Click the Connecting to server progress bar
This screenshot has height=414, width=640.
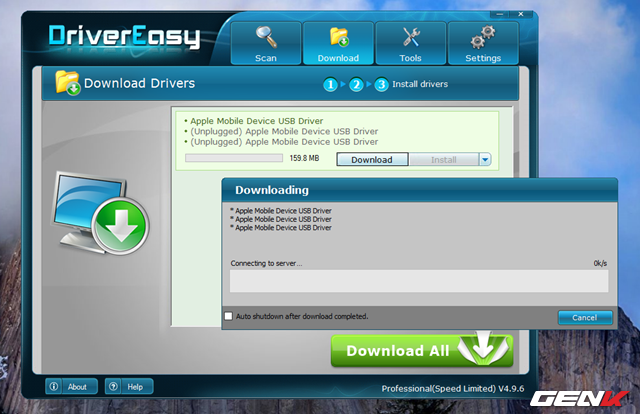point(418,281)
